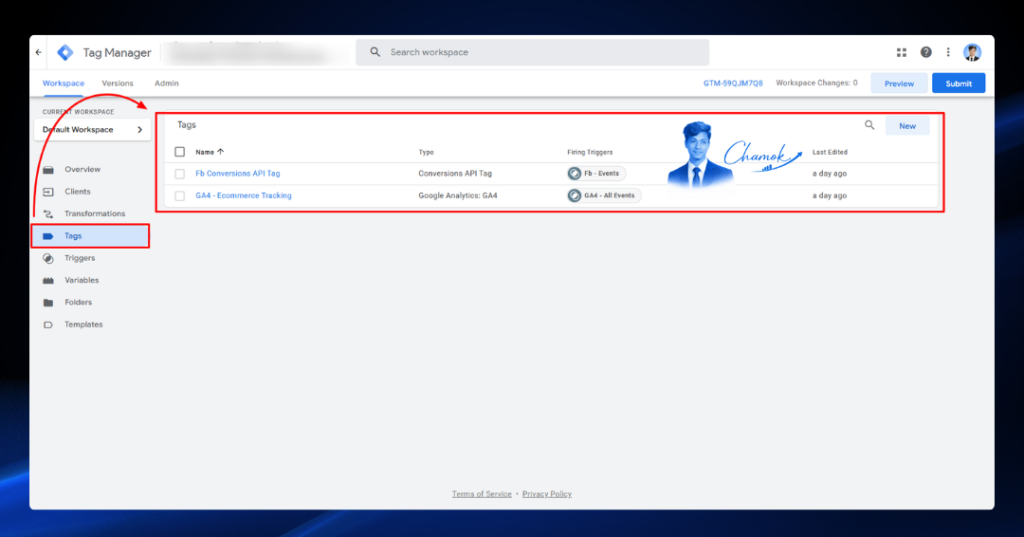Tick the Fb Conversions API Tag checkbox
Screen dimensions: 1024x537
click(180, 174)
